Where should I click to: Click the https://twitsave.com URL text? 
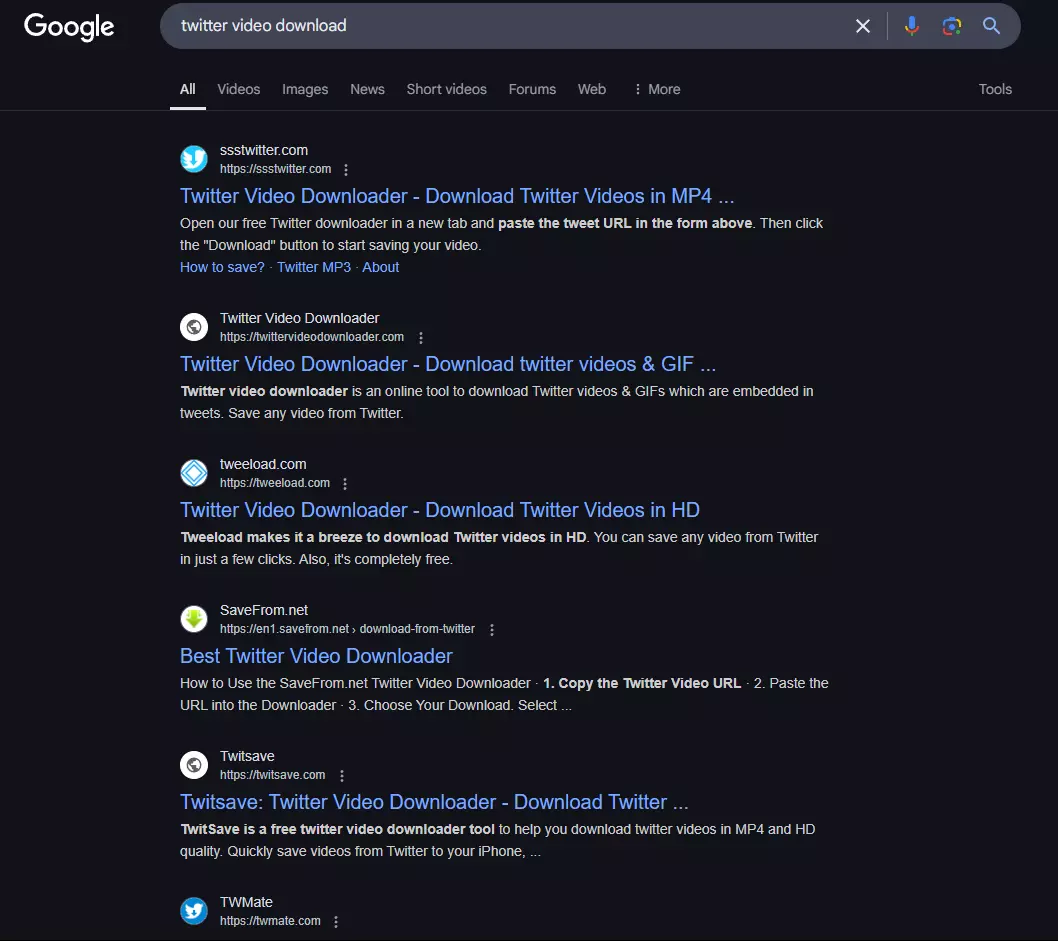coord(273,775)
